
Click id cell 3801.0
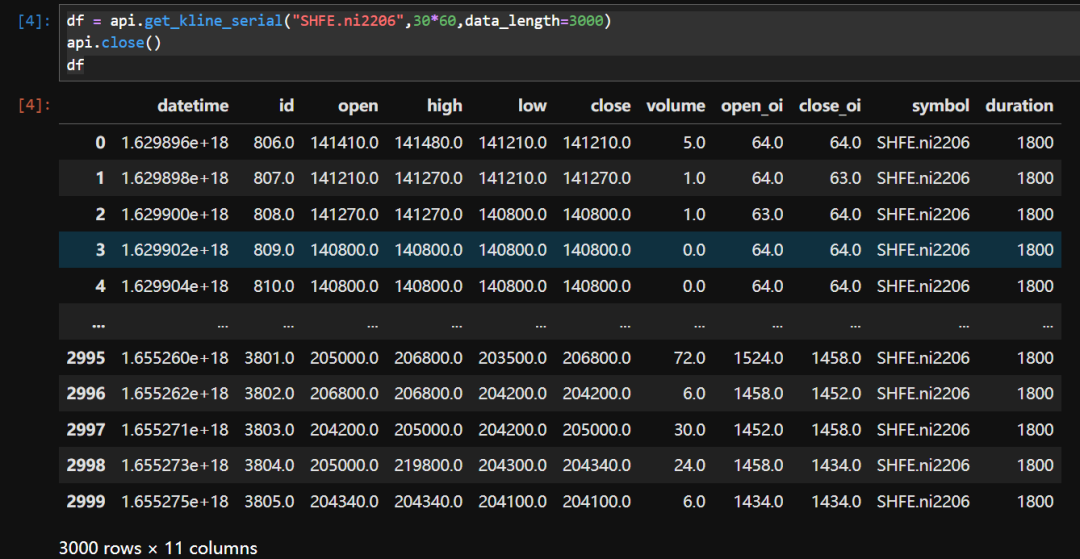270,358
